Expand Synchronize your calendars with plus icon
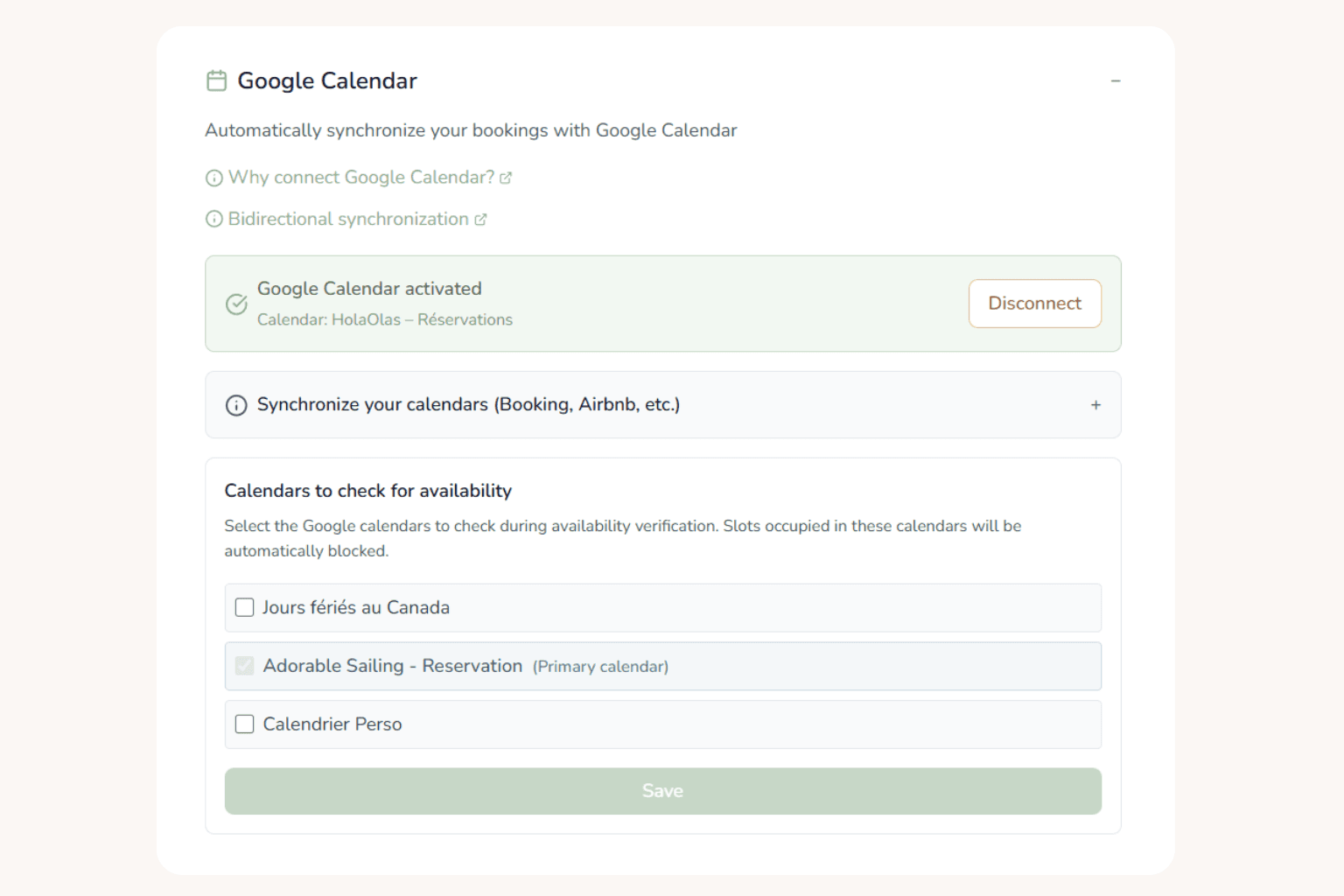The width and height of the screenshot is (1344, 896). [x=1095, y=405]
